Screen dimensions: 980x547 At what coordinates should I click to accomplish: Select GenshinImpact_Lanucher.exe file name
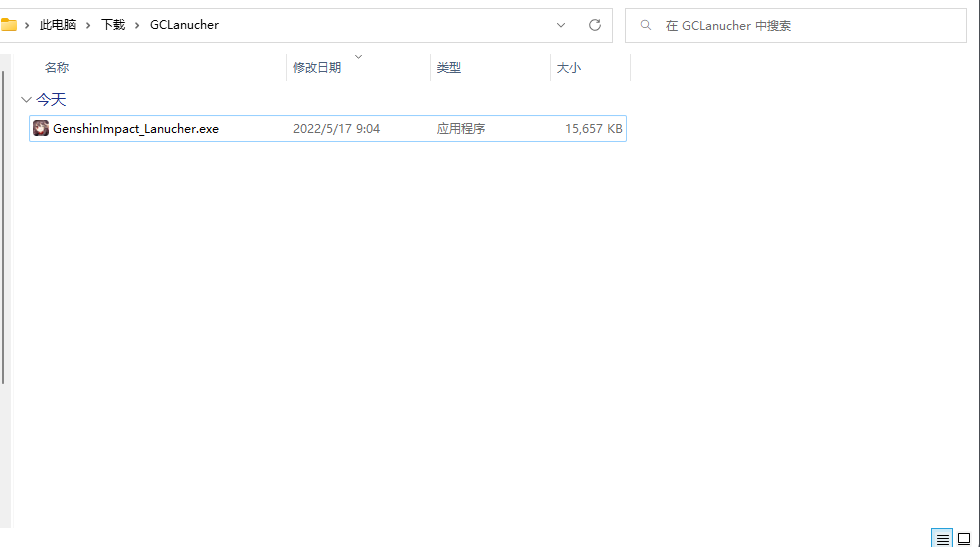pyautogui.click(x=136, y=129)
